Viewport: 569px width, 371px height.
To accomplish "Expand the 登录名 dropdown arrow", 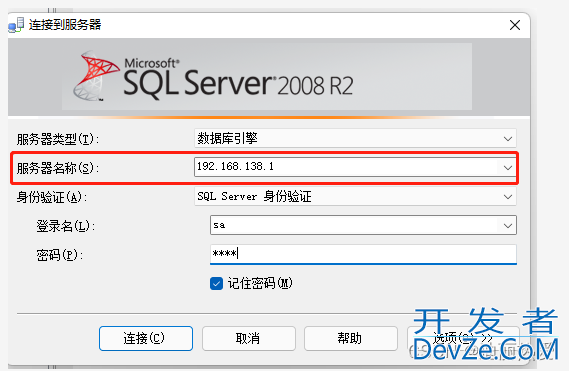I will click(x=508, y=225).
